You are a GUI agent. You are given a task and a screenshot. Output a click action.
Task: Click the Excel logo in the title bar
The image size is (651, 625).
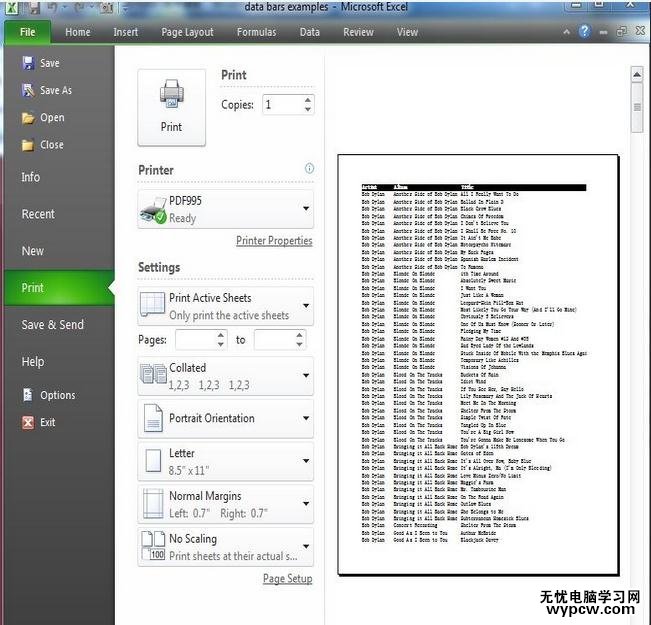pos(12,7)
